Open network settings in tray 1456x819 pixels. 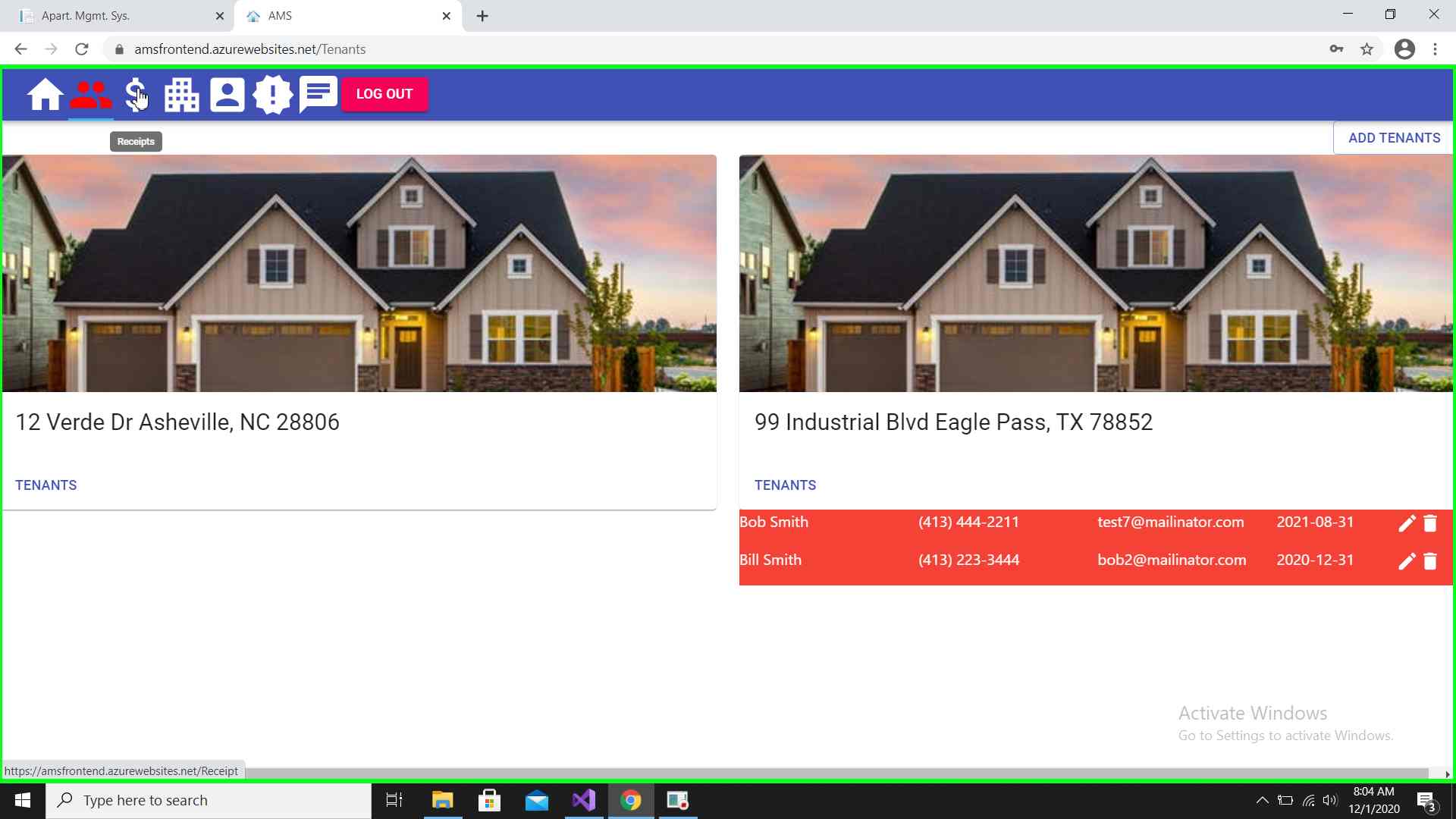(x=1309, y=801)
